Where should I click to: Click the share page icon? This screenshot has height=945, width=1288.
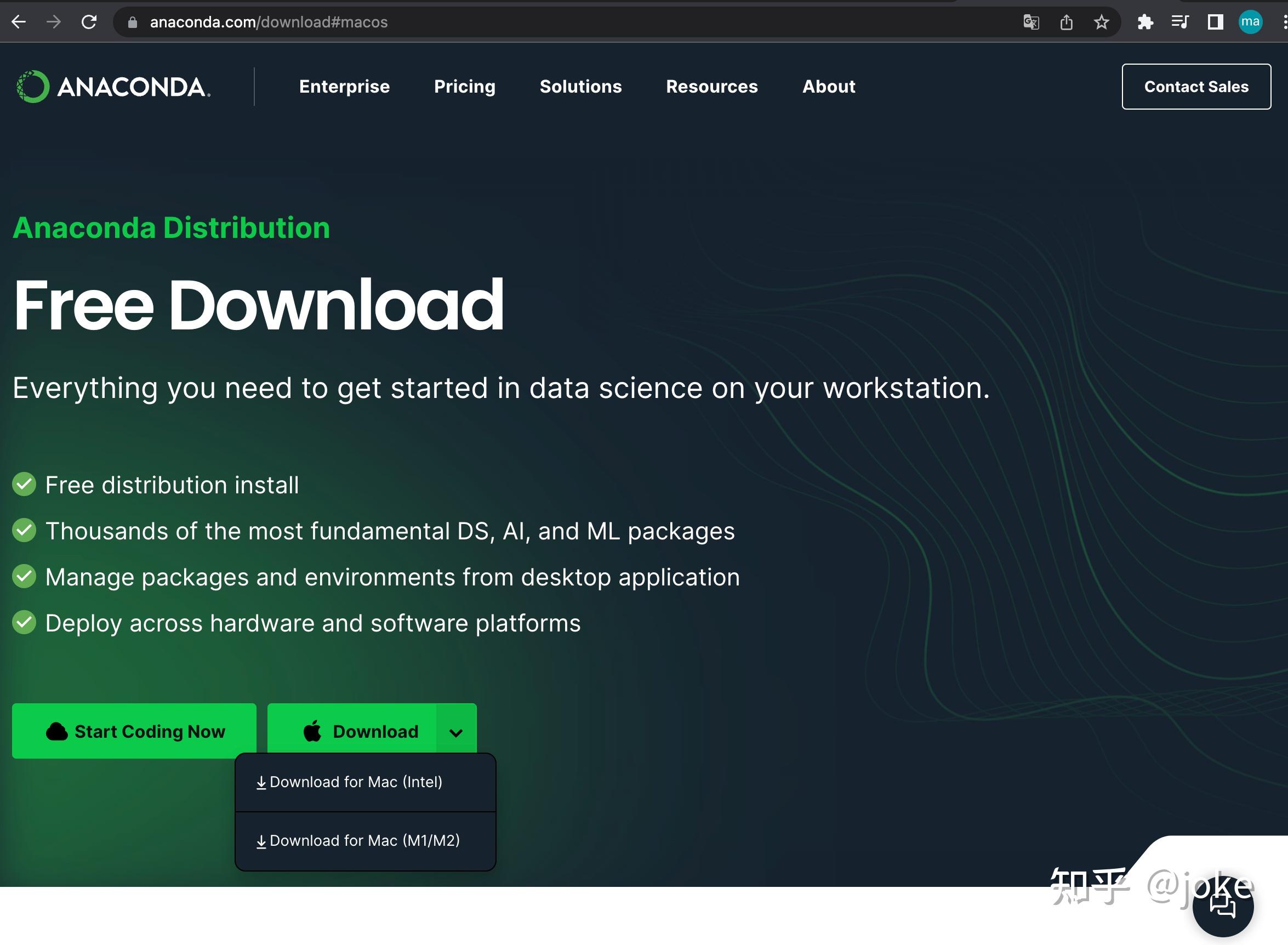(1066, 22)
